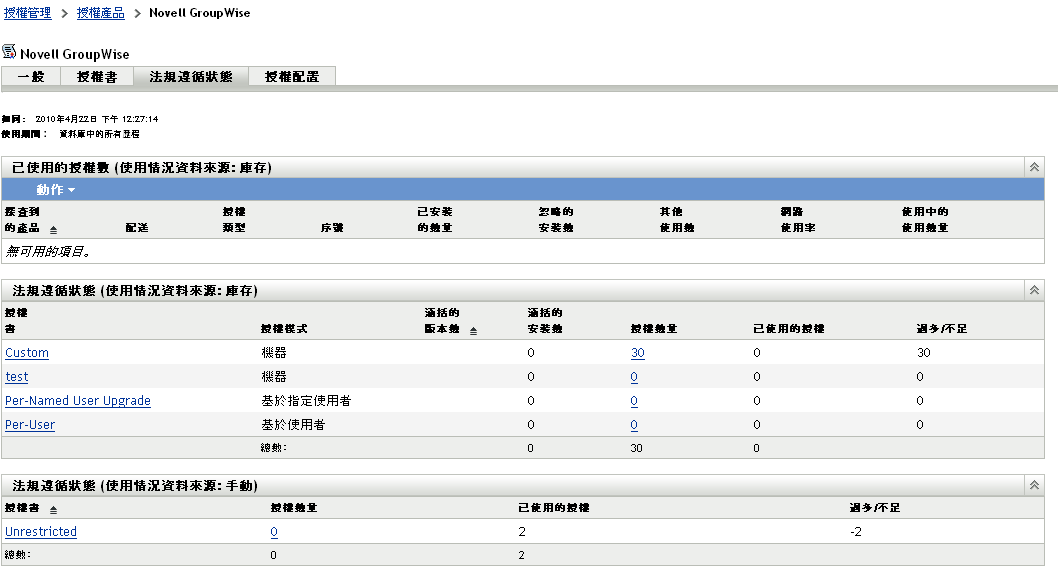Select the 無可用的項目 message
The width and height of the screenshot is (1058, 578).
(x=49, y=252)
